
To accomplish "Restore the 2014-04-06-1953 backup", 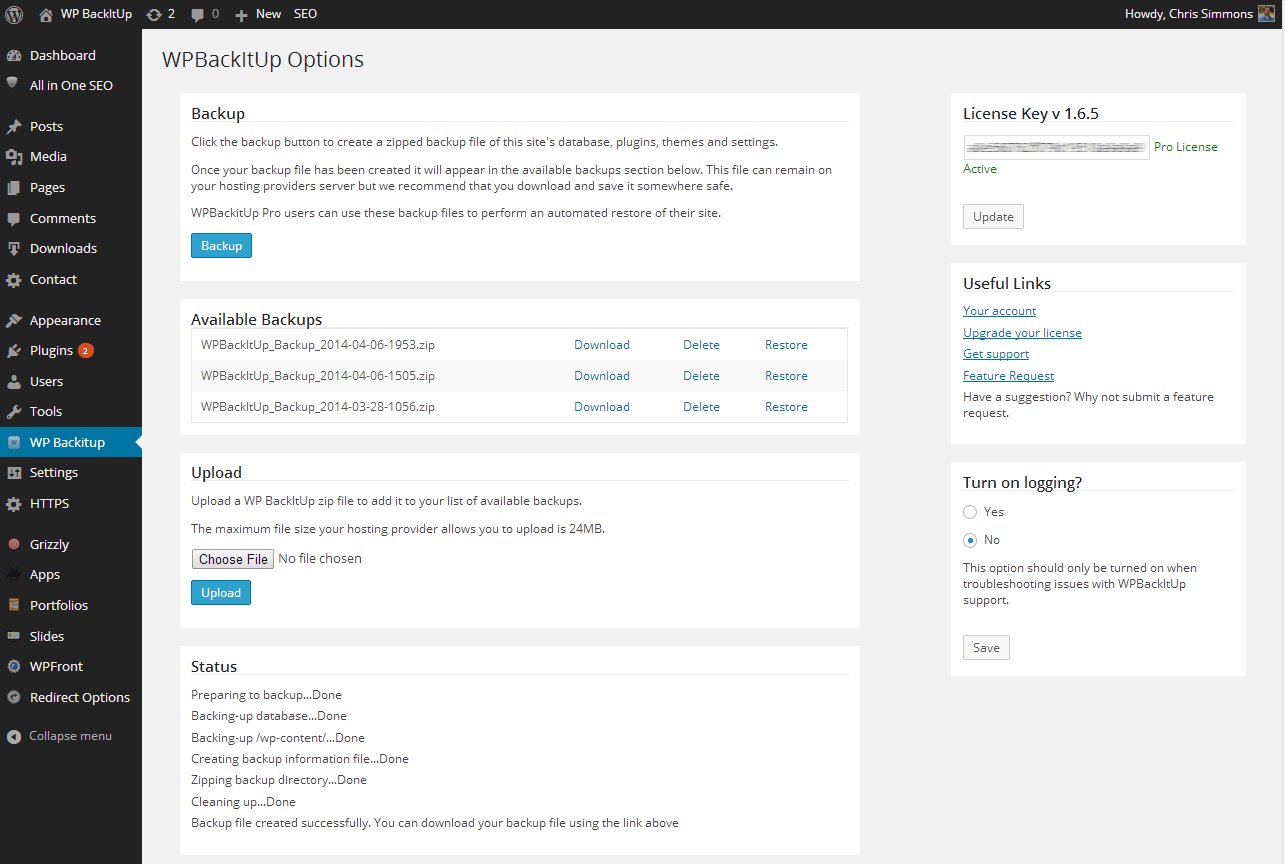I will (x=786, y=345).
